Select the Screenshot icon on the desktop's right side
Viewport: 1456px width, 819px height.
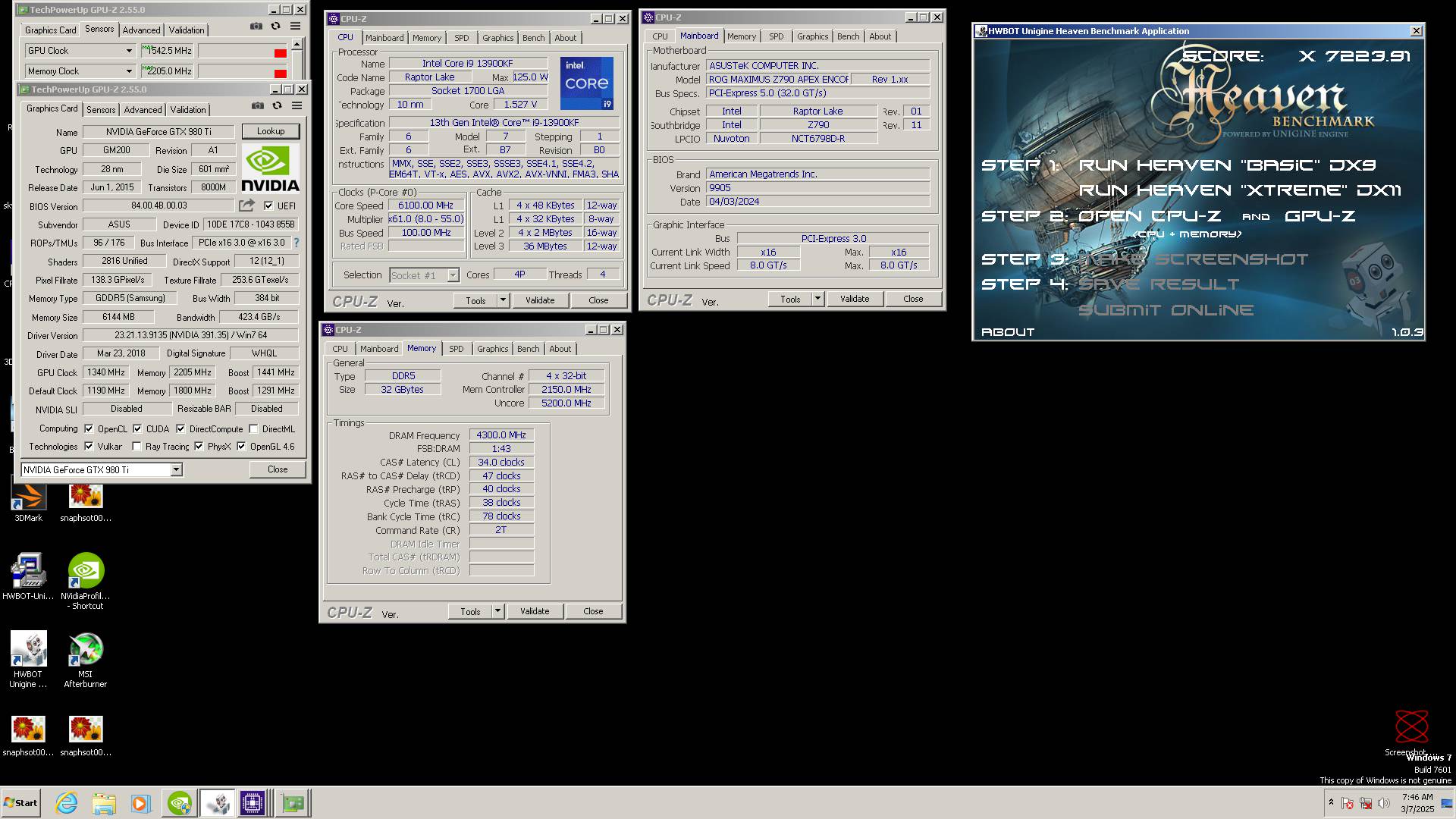click(x=1410, y=733)
